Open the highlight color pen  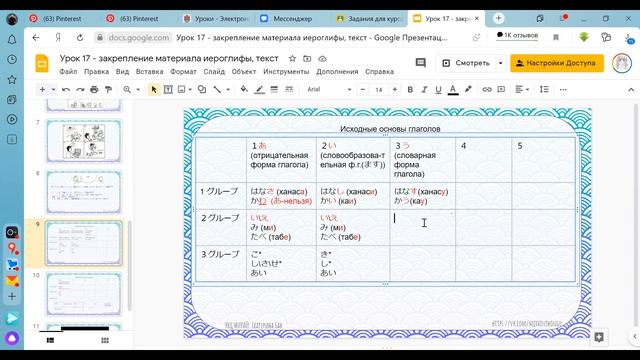(x=468, y=89)
